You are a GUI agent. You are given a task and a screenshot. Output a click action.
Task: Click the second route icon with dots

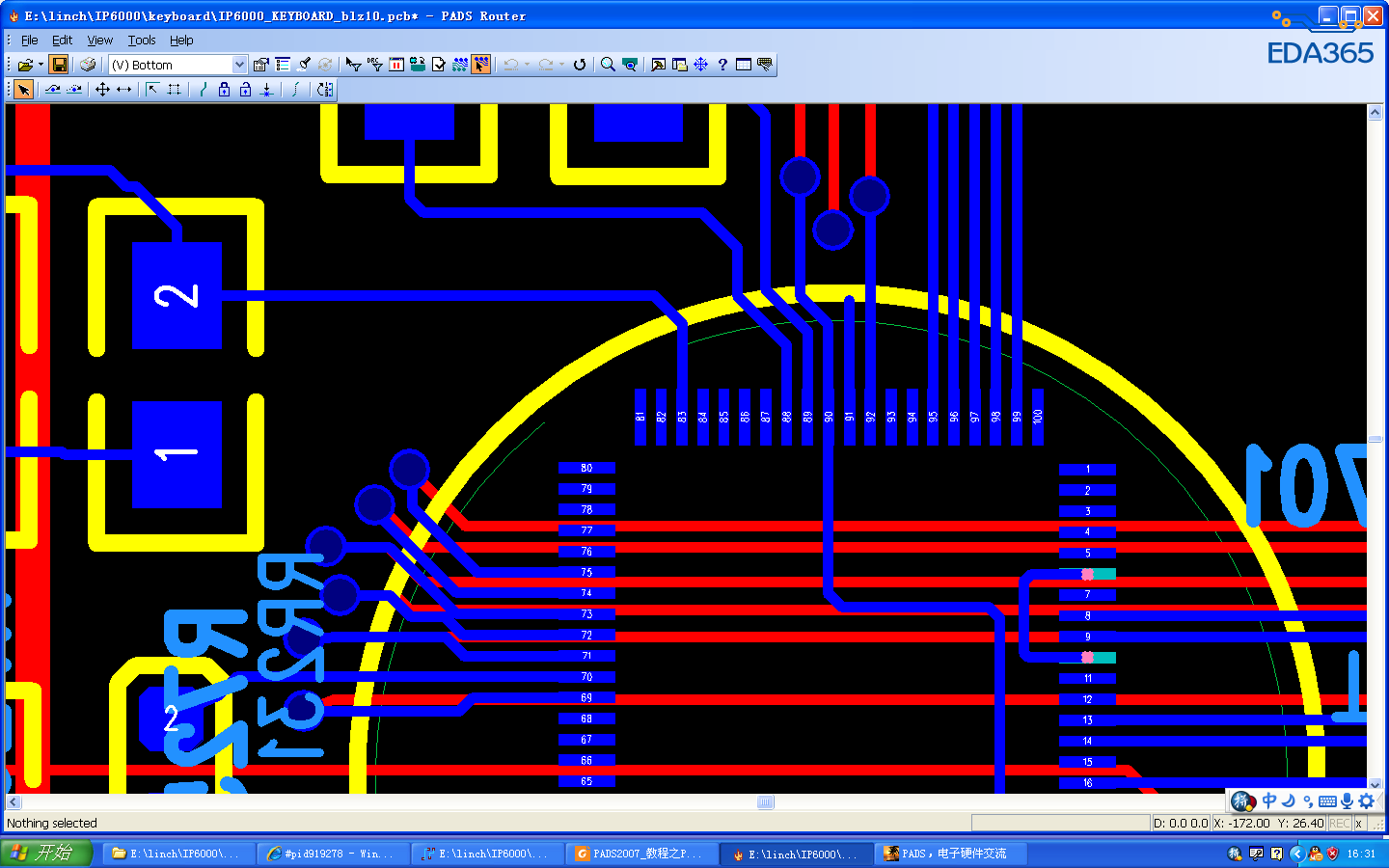coord(74,90)
